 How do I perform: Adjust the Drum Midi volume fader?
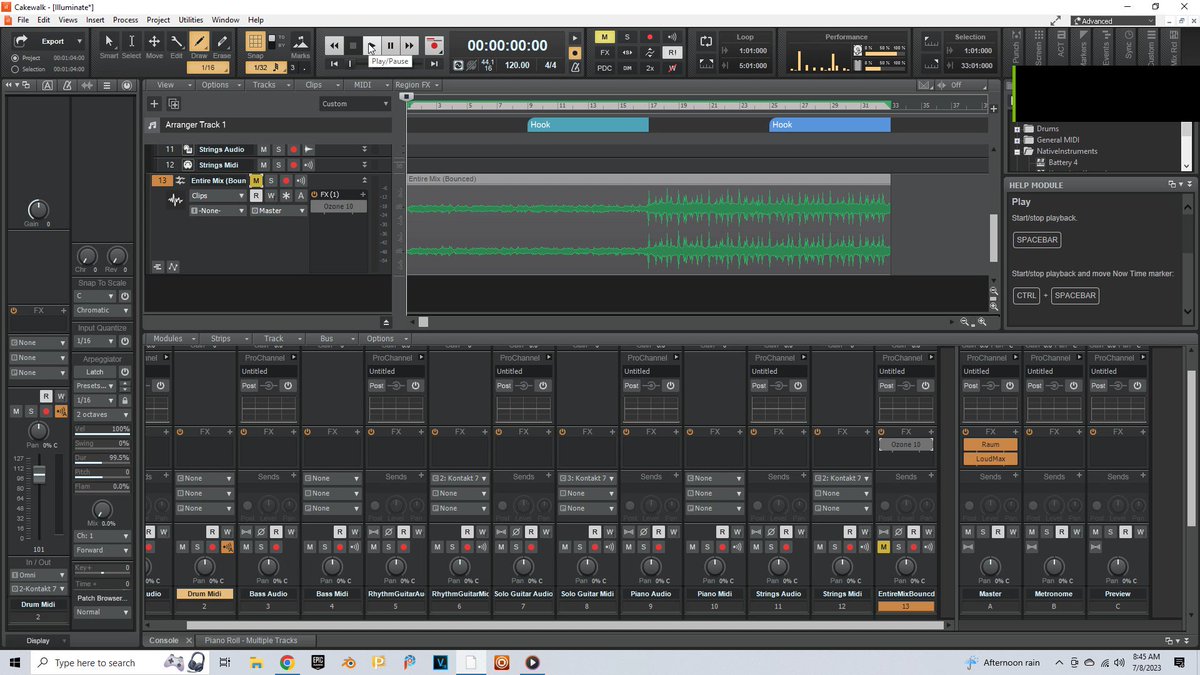coord(40,474)
